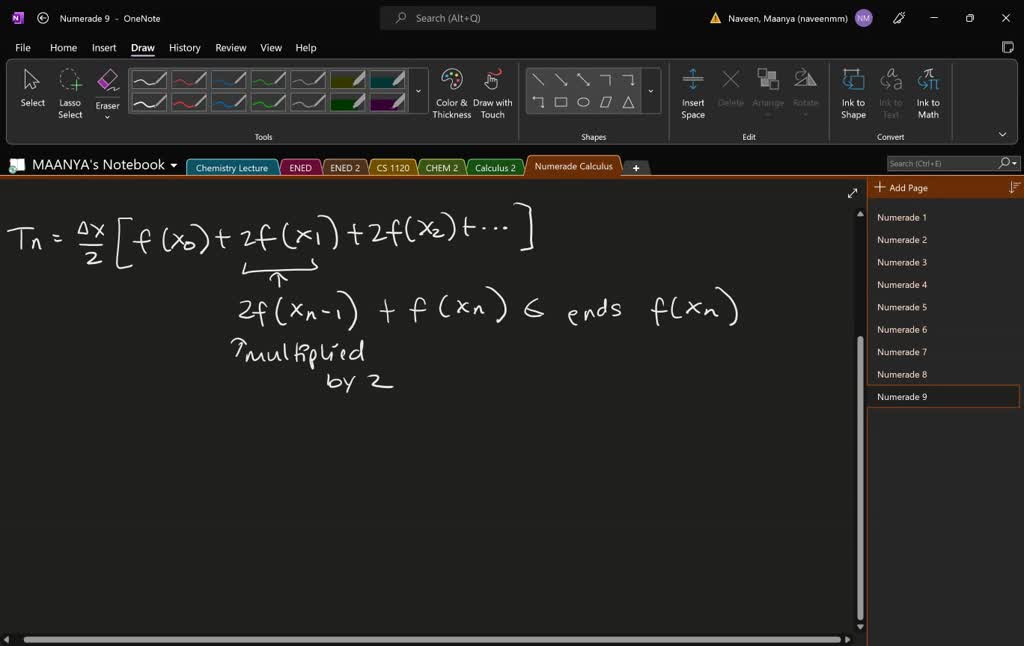
Task: Activate the Select tool
Action: (x=31, y=85)
